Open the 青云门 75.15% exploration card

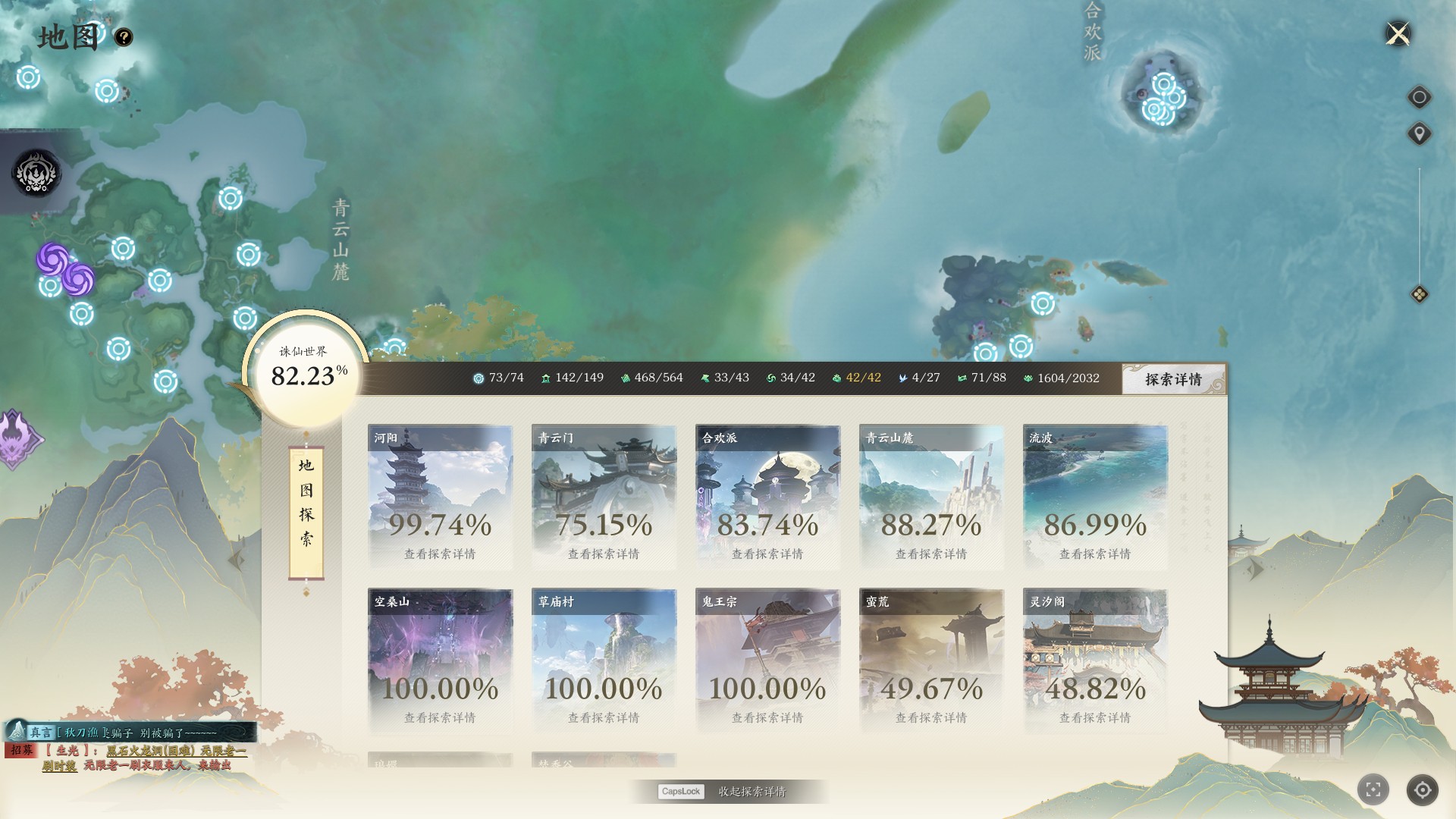[x=604, y=497]
